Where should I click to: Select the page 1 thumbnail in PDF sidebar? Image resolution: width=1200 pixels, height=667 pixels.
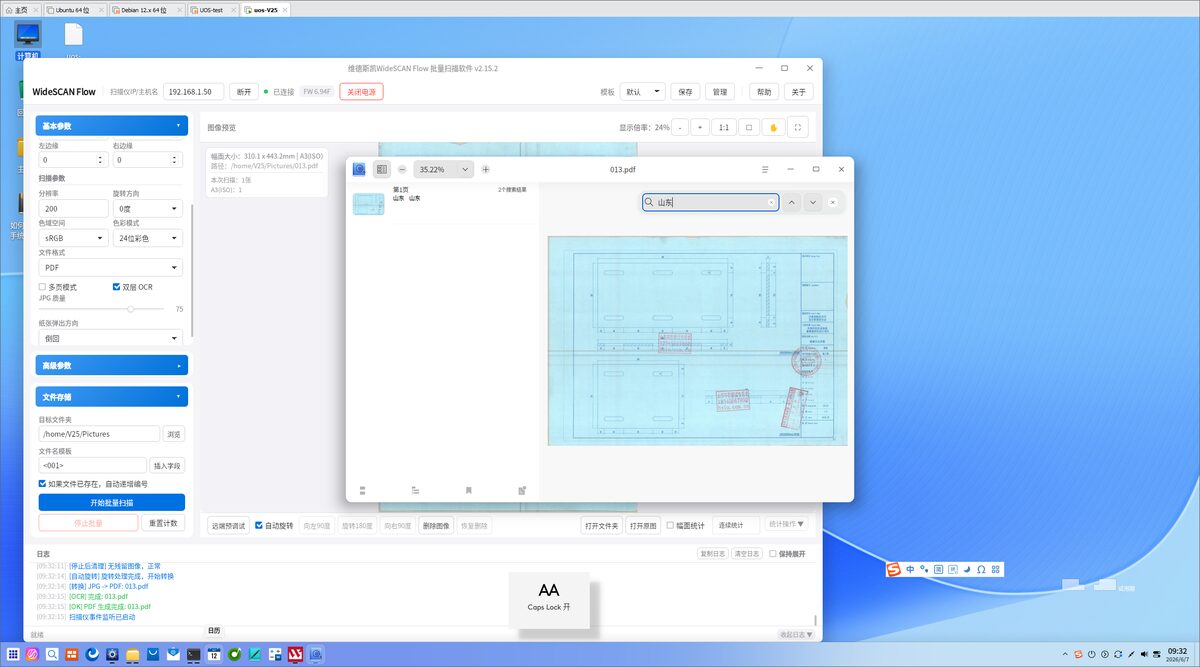369,203
